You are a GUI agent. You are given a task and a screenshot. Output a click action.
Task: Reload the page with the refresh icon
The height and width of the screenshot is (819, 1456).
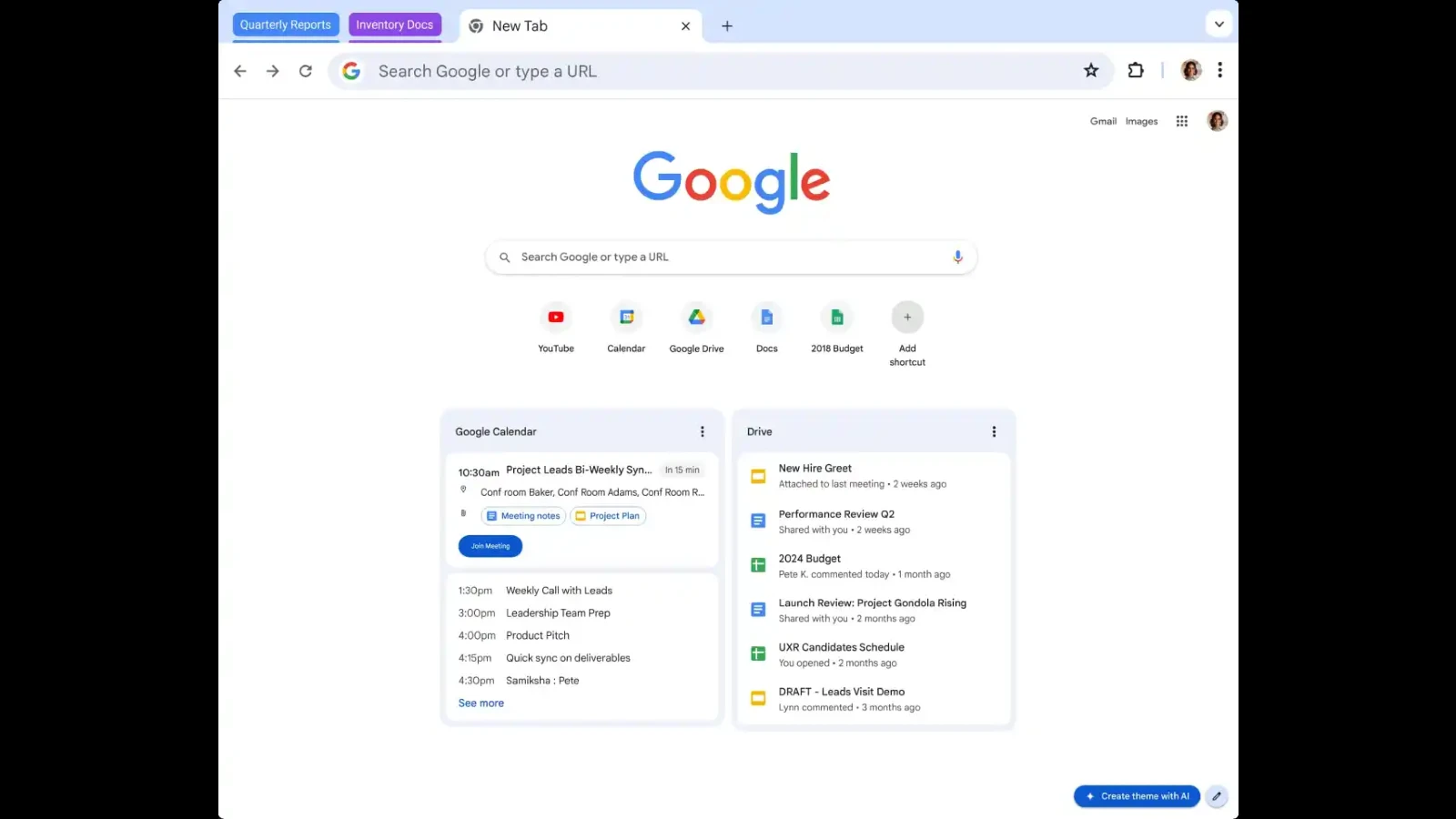pos(306,71)
